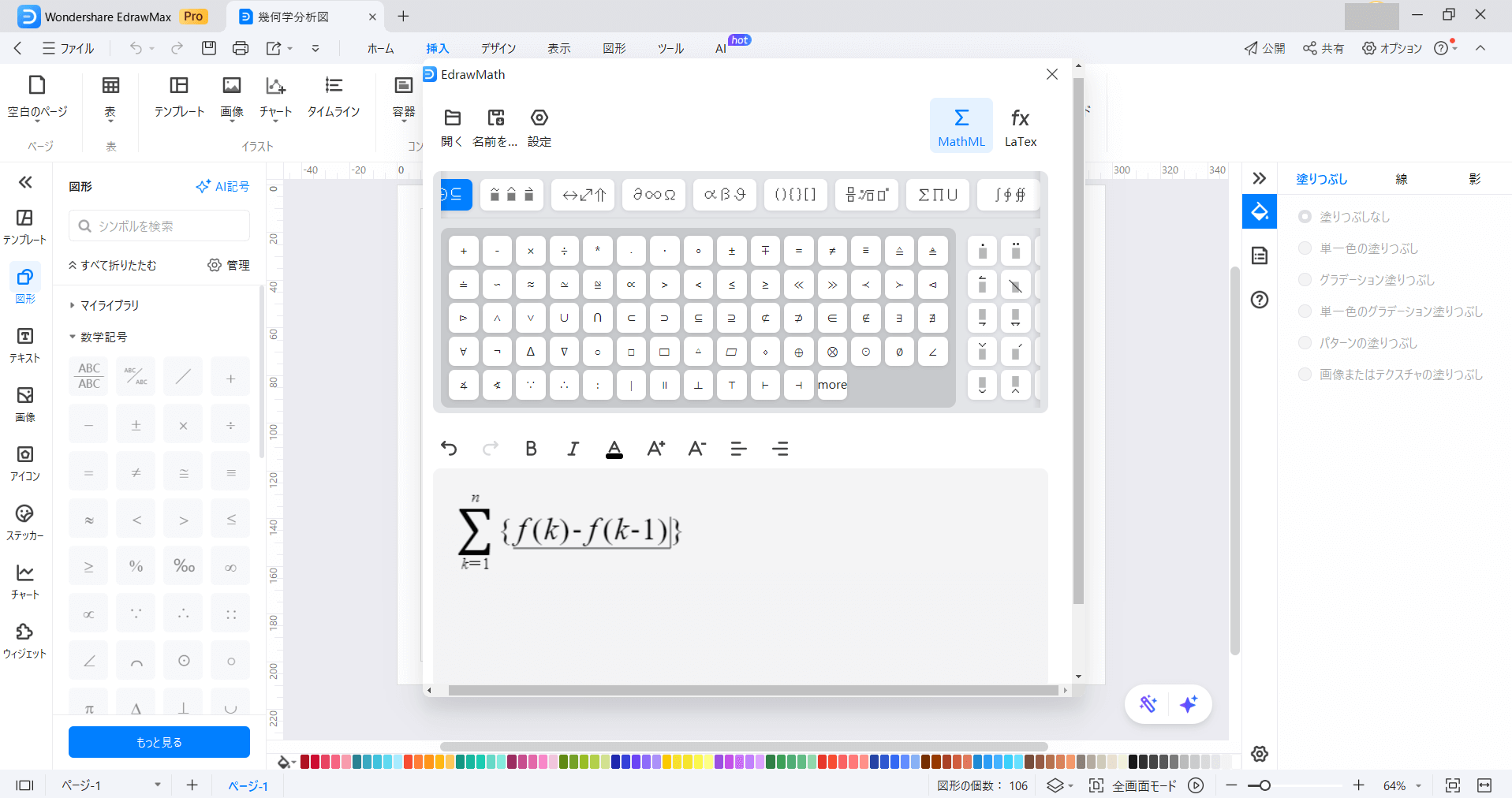1512x798 pixels.
Task: Collapse all symbol libraries
Action: point(112,265)
